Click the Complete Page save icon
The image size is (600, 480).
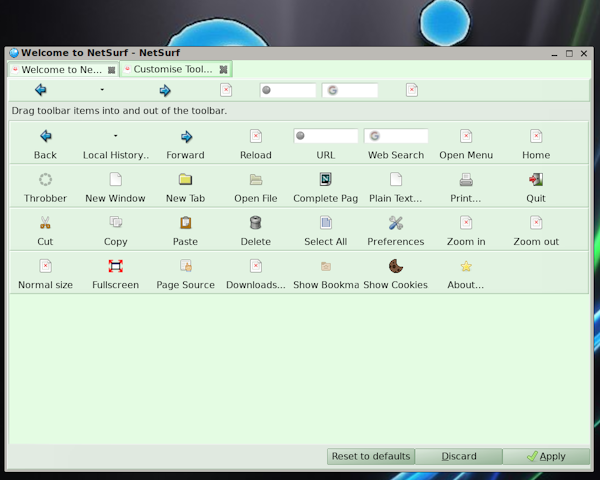pyautogui.click(x=326, y=179)
